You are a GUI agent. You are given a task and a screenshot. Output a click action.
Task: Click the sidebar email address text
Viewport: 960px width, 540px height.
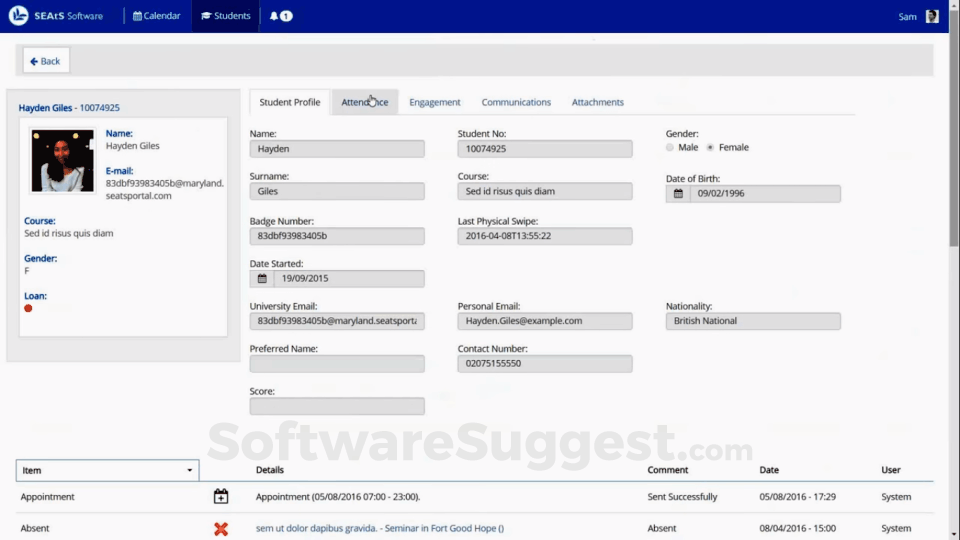[165, 189]
